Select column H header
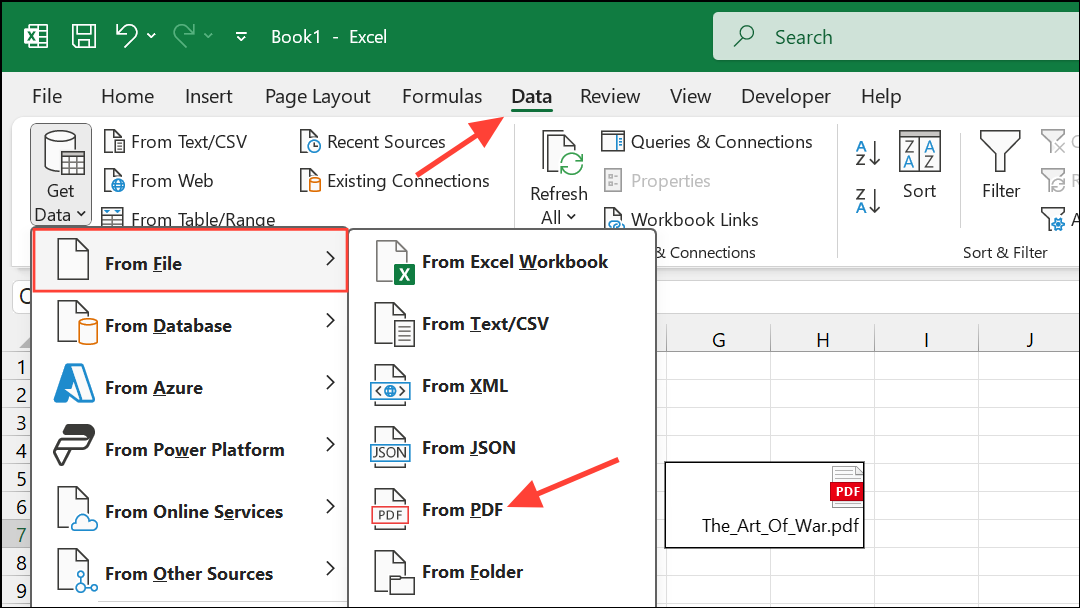 pyautogui.click(x=822, y=339)
